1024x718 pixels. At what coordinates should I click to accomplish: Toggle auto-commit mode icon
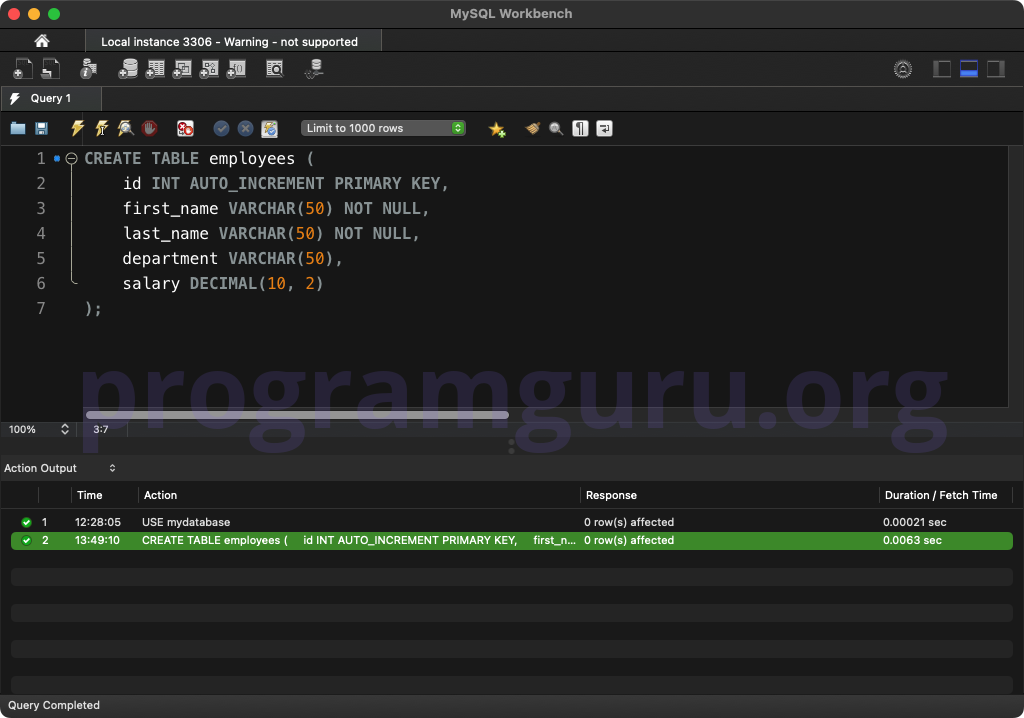[270, 129]
